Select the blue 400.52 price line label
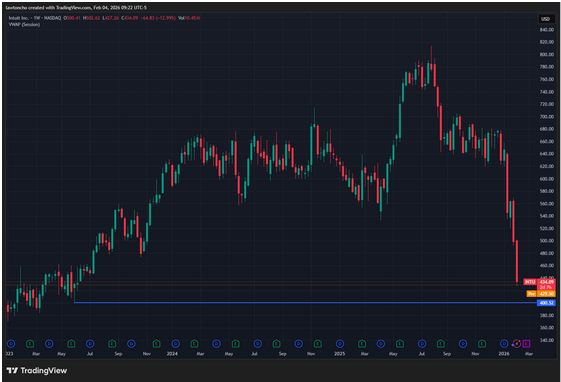The image size is (561, 382). point(546,303)
